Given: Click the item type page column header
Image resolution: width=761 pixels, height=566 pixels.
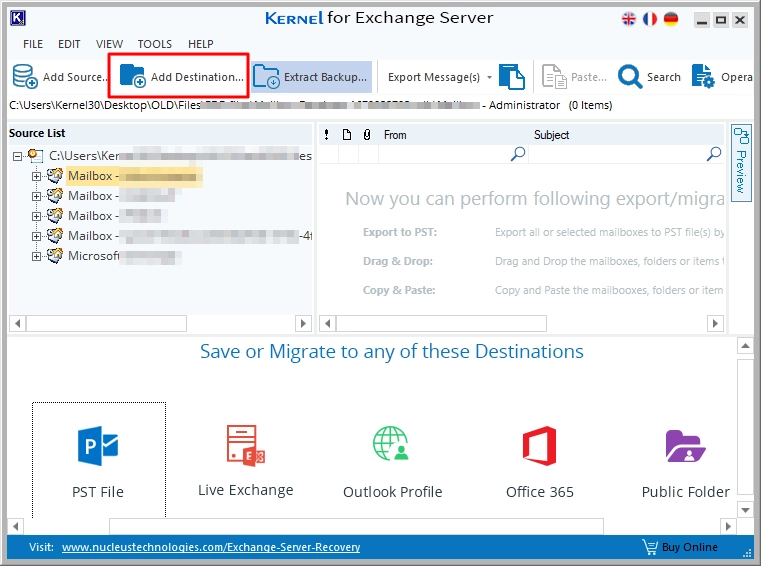Looking at the screenshot, I should coord(347,134).
